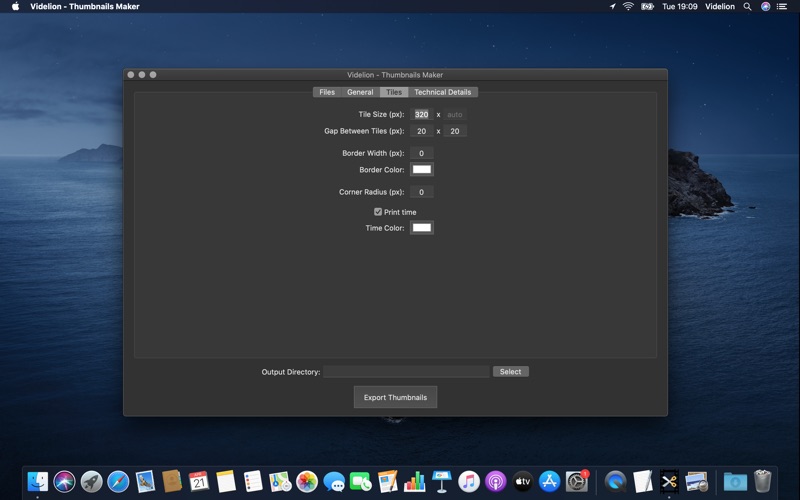800x500 pixels.
Task: Open Safari from the Dock
Action: (118, 481)
